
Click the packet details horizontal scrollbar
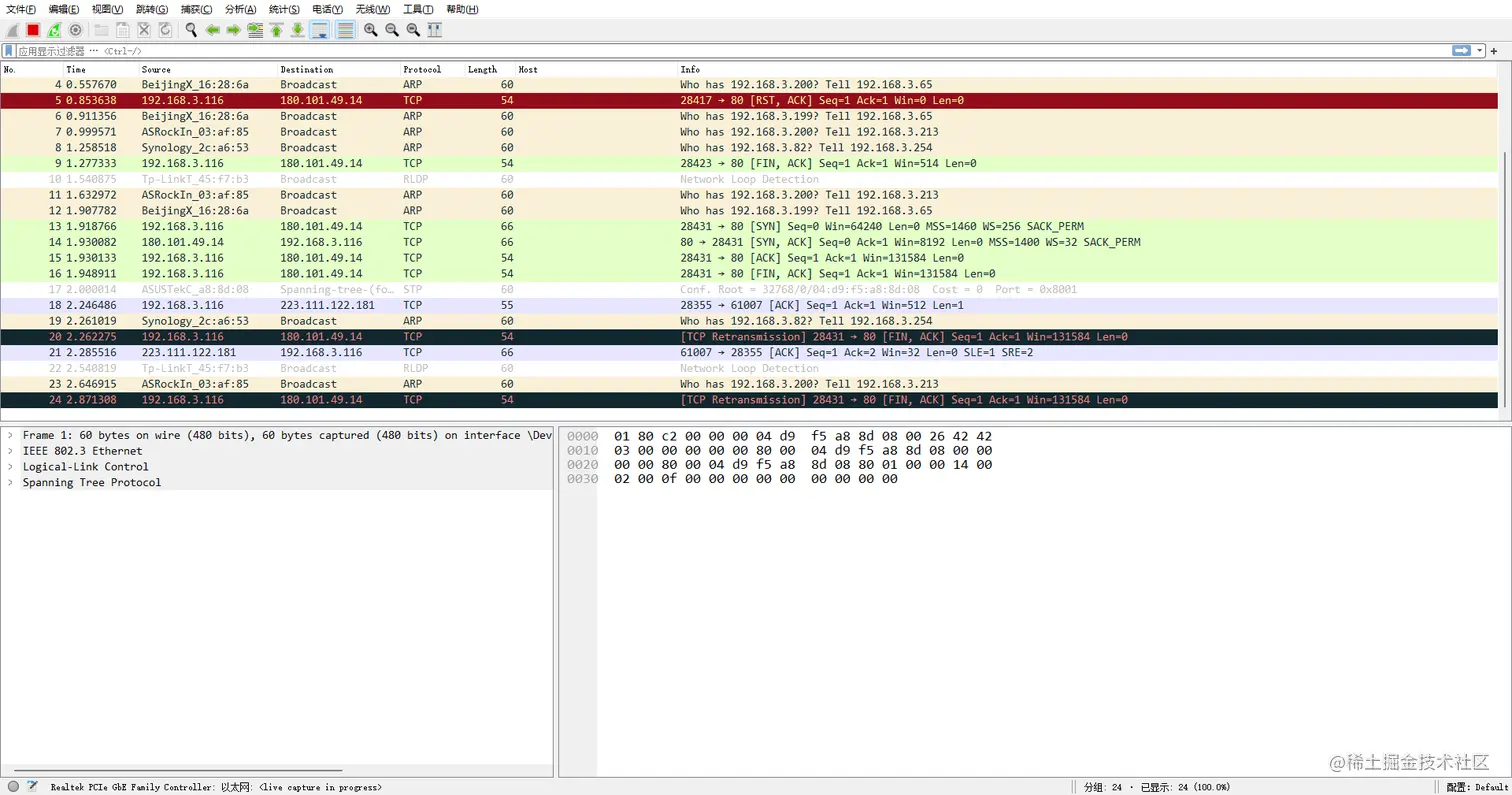tap(178, 770)
